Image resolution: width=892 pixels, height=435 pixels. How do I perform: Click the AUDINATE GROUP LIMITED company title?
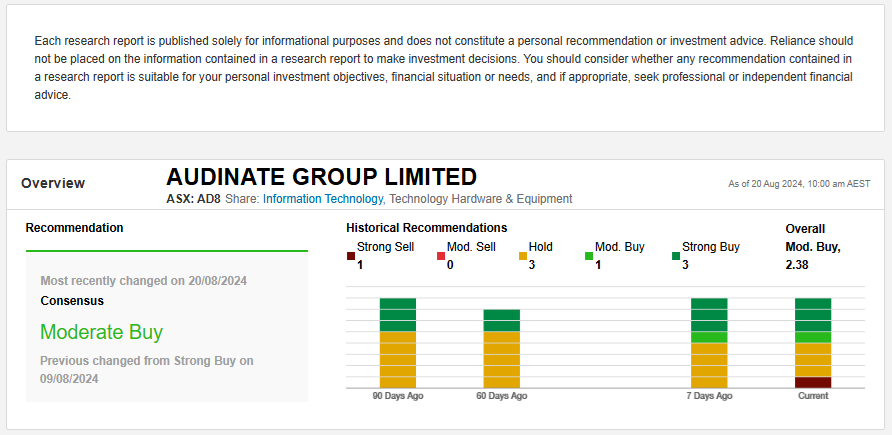tap(321, 177)
